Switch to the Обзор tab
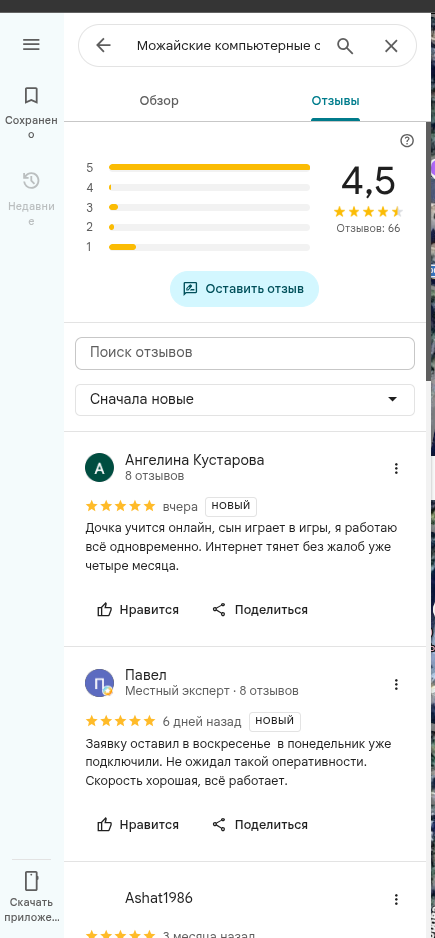This screenshot has height=938, width=435. point(159,100)
